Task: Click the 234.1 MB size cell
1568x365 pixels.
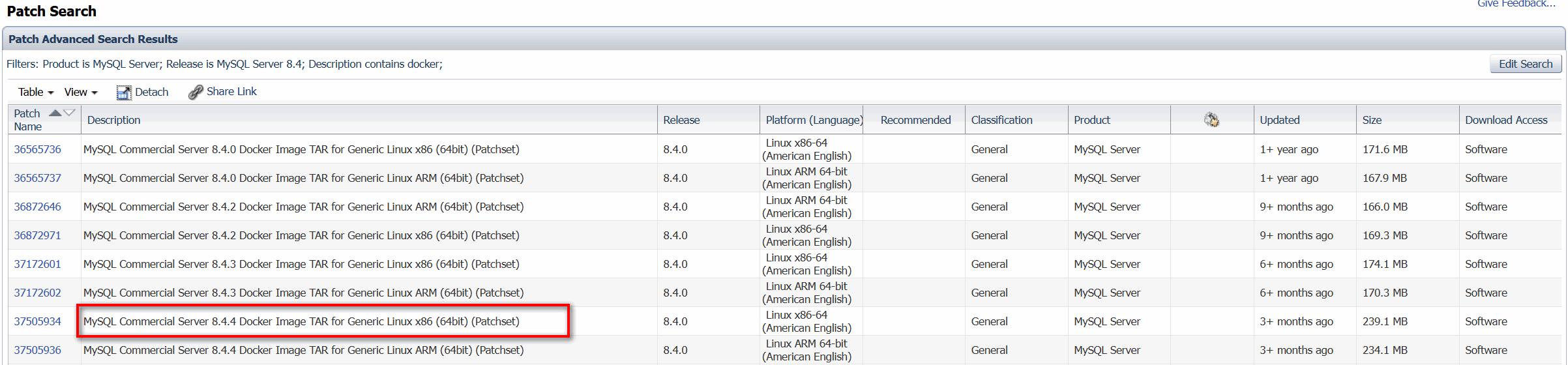Action: click(1385, 350)
